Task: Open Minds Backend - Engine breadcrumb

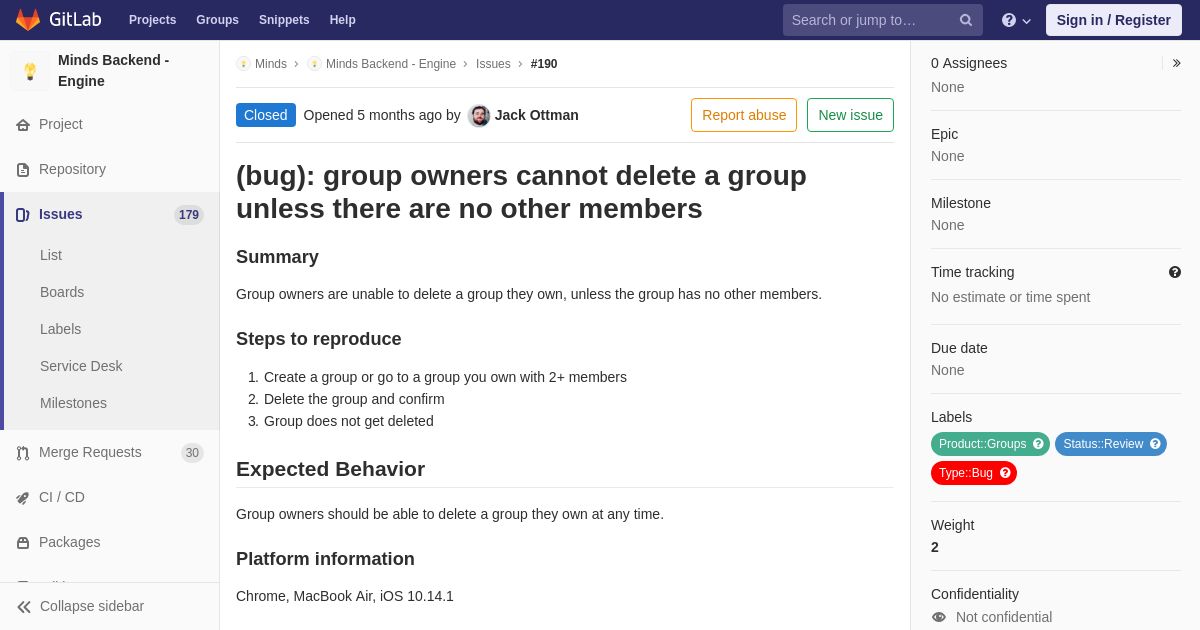Action: (391, 64)
